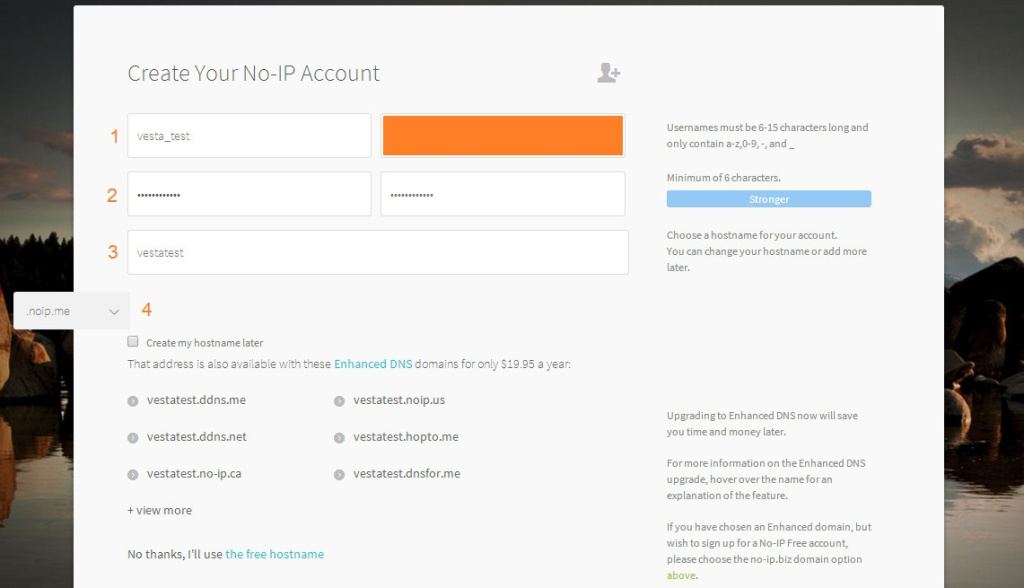Screen dimensions: 1024x588
Task: Focus the username field containing vesta_test
Action: [x=249, y=136]
